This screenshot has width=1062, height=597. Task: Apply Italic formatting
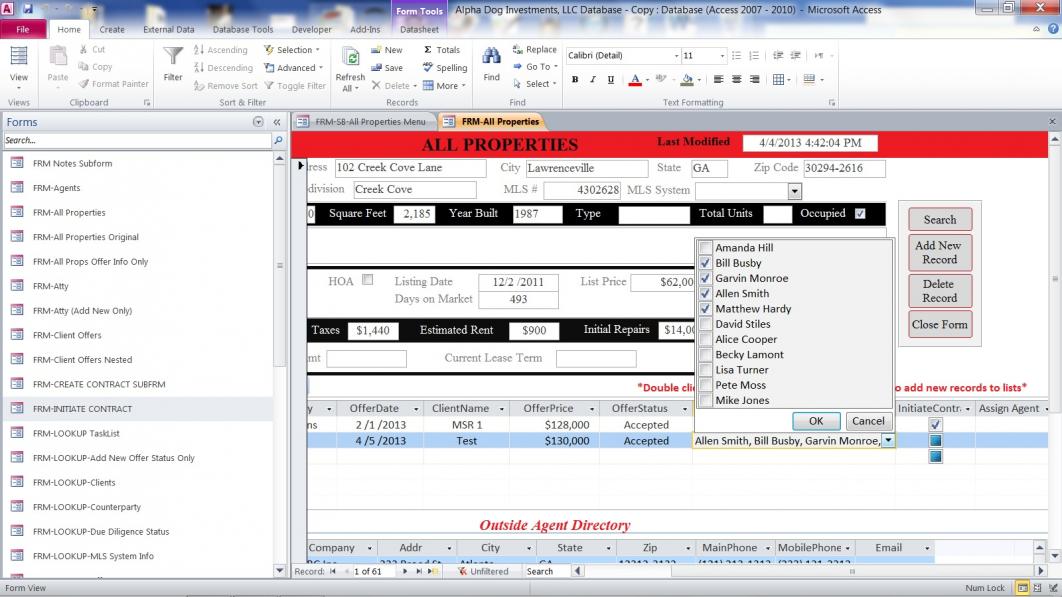click(x=593, y=80)
